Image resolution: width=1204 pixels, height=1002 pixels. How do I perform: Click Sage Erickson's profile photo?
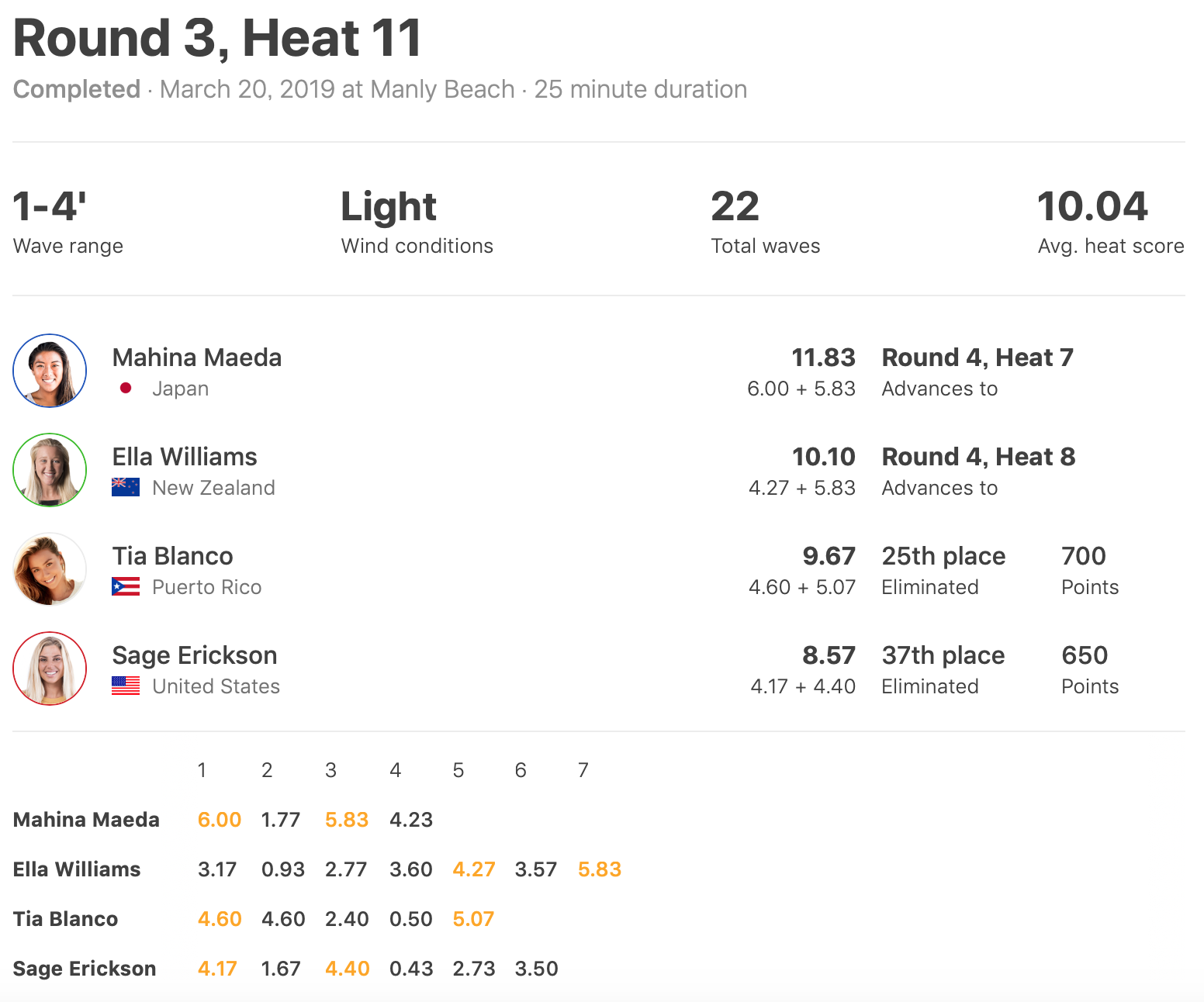pos(50,669)
